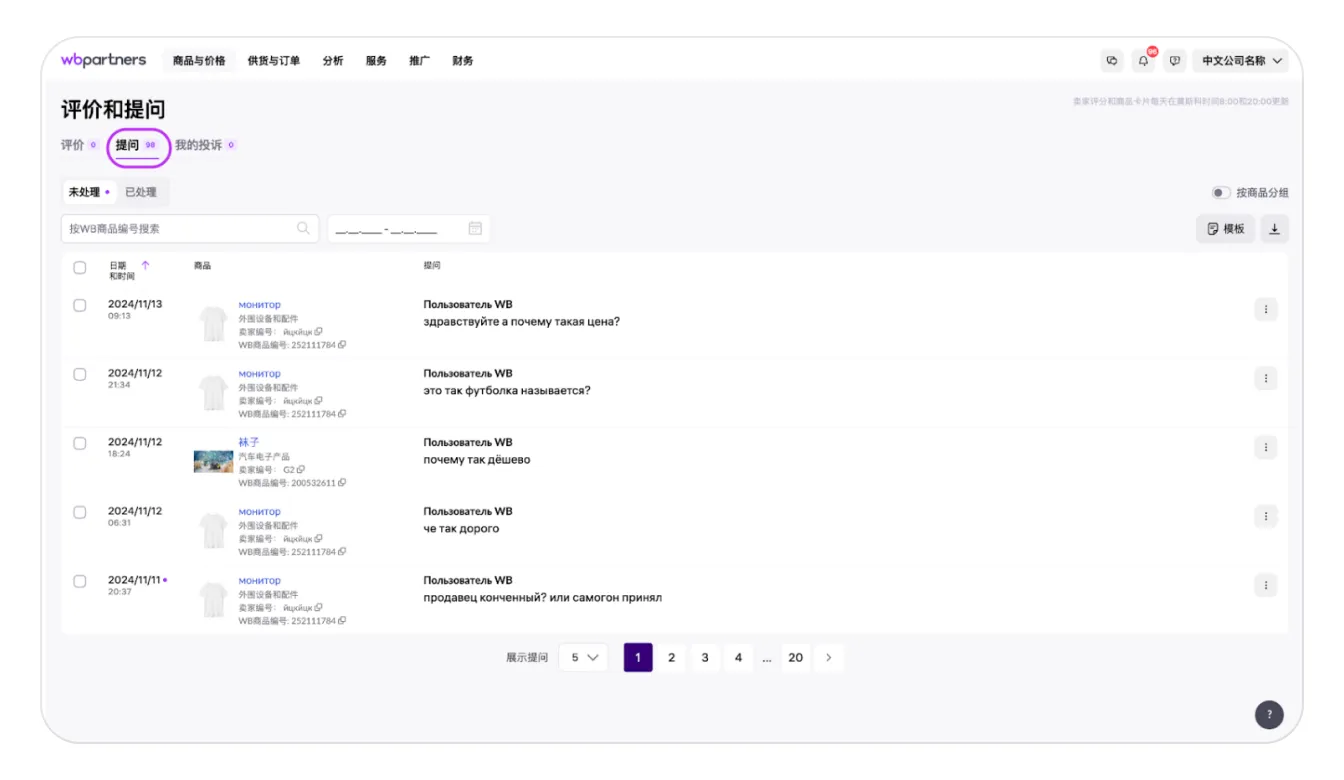Click question text 'почему так дёшево'

(x=477, y=460)
